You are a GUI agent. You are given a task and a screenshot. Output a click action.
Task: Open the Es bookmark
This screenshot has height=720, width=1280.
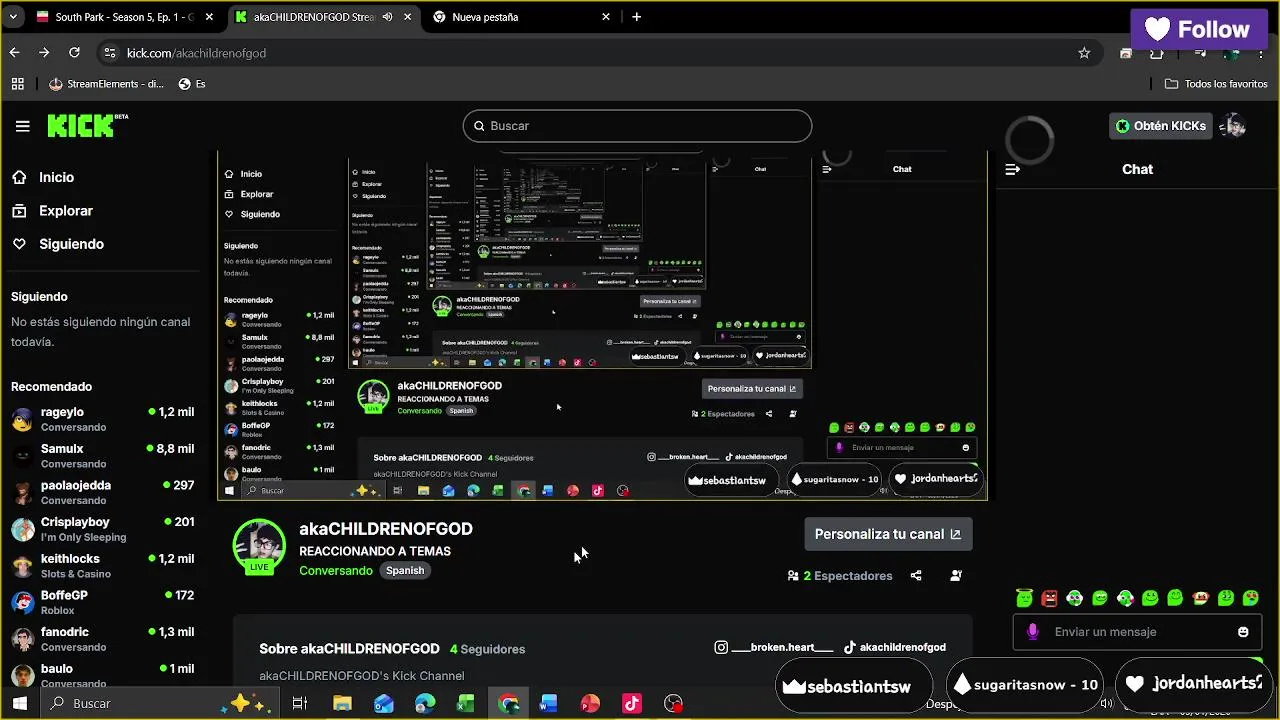192,84
